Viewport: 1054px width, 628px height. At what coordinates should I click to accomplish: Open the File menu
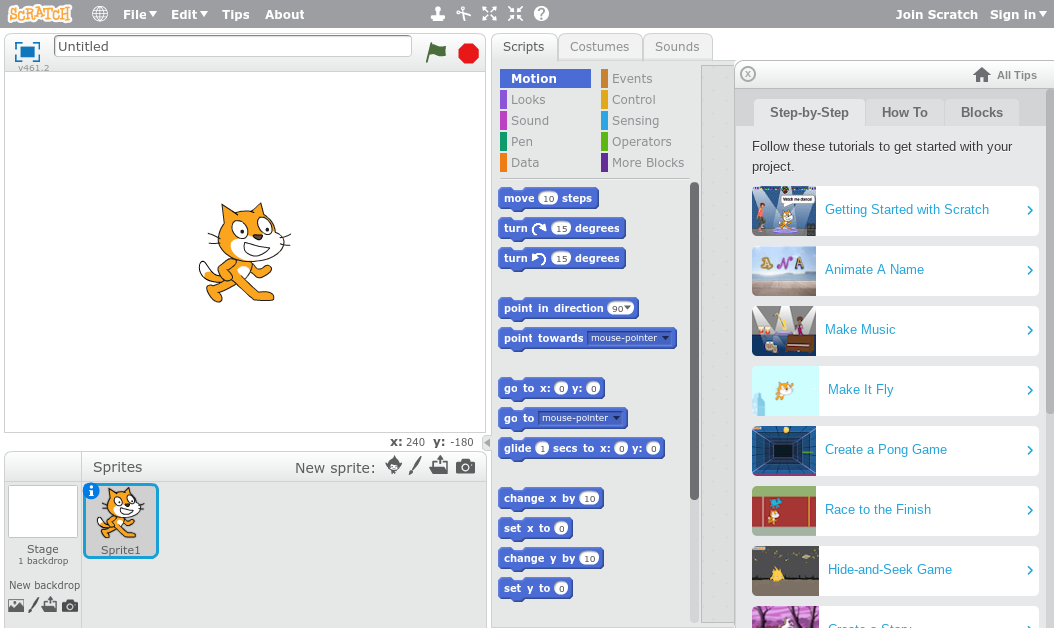pyautogui.click(x=140, y=14)
